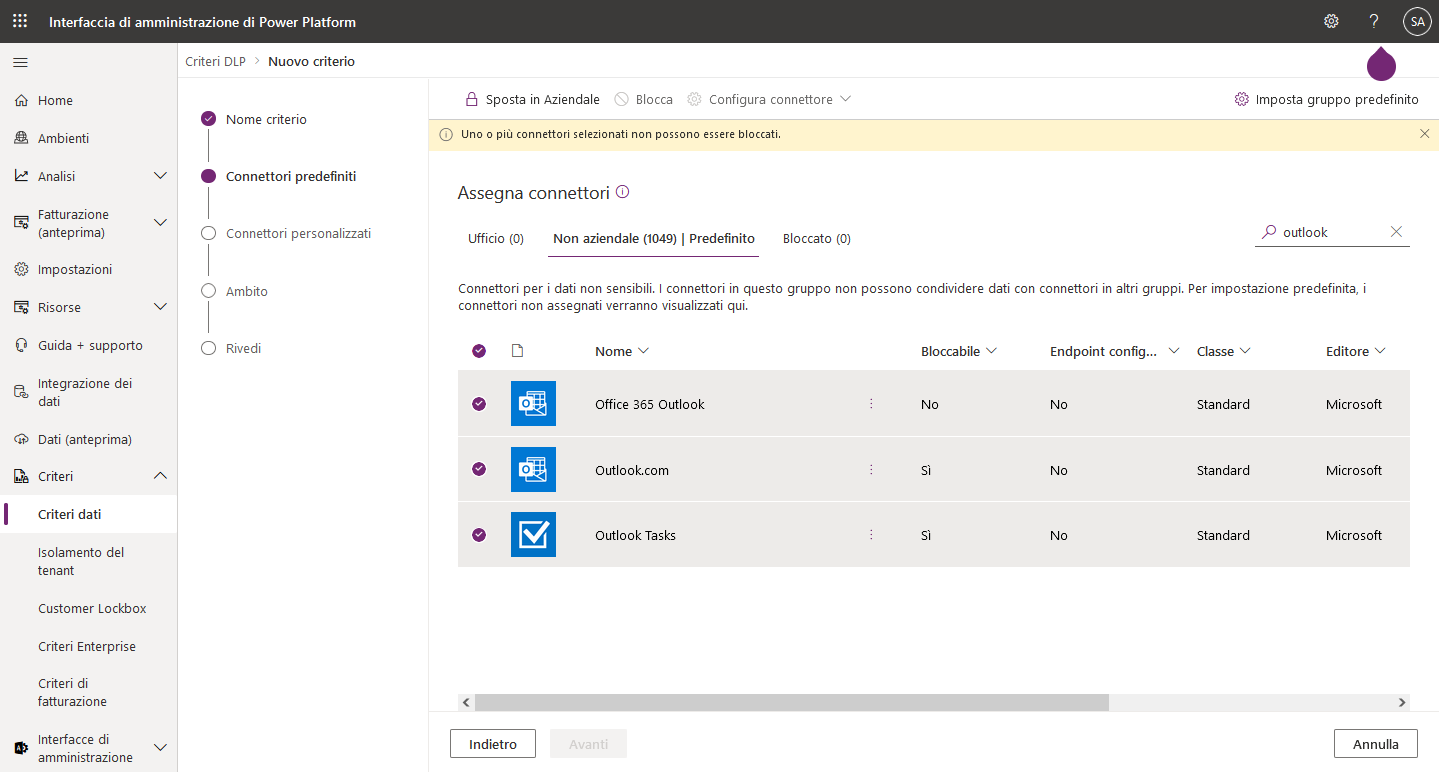Click the horizontal scrollbar of connector table
This screenshot has height=772, width=1439.
click(792, 703)
